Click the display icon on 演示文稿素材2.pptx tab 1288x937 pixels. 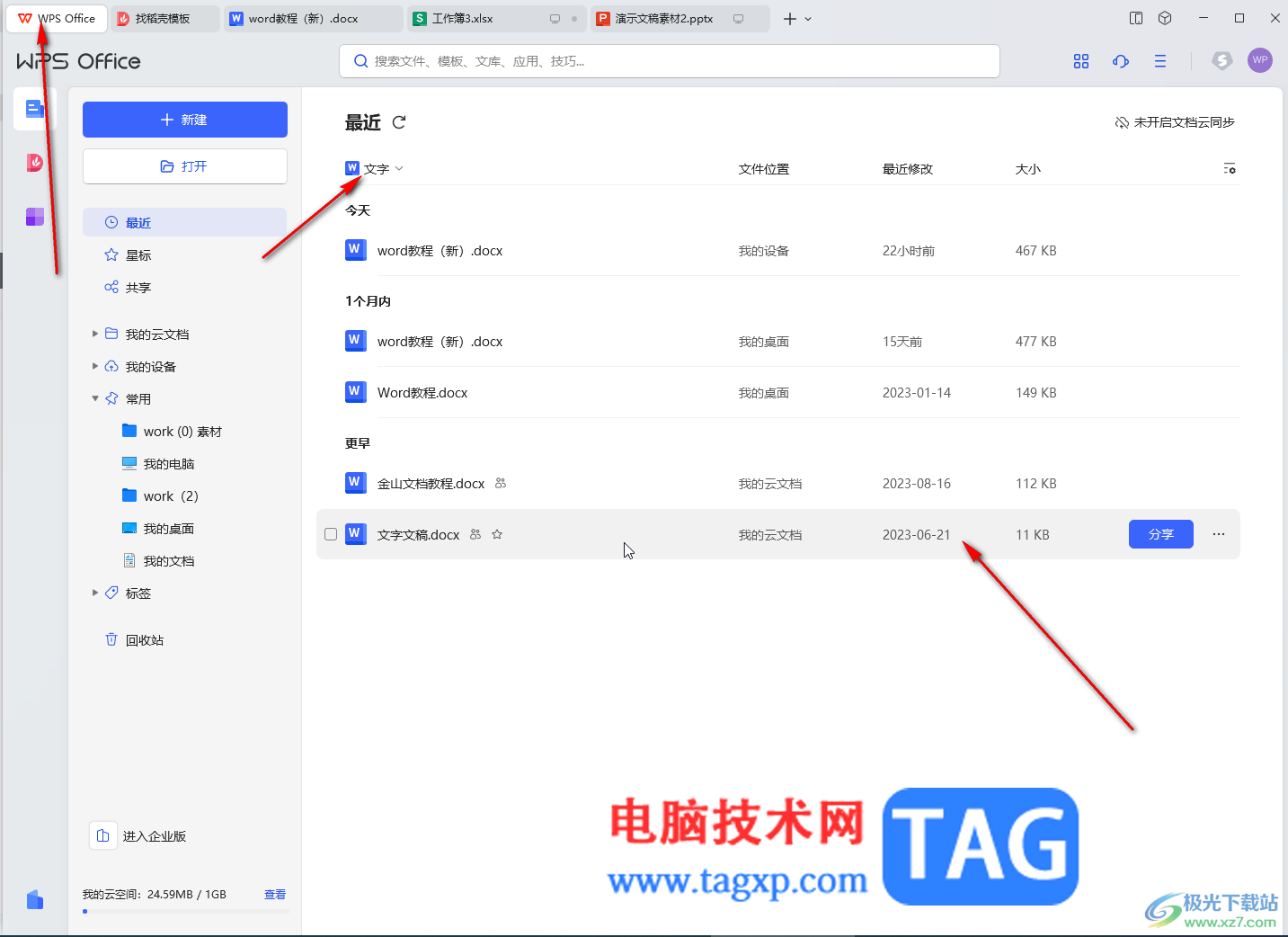click(738, 19)
